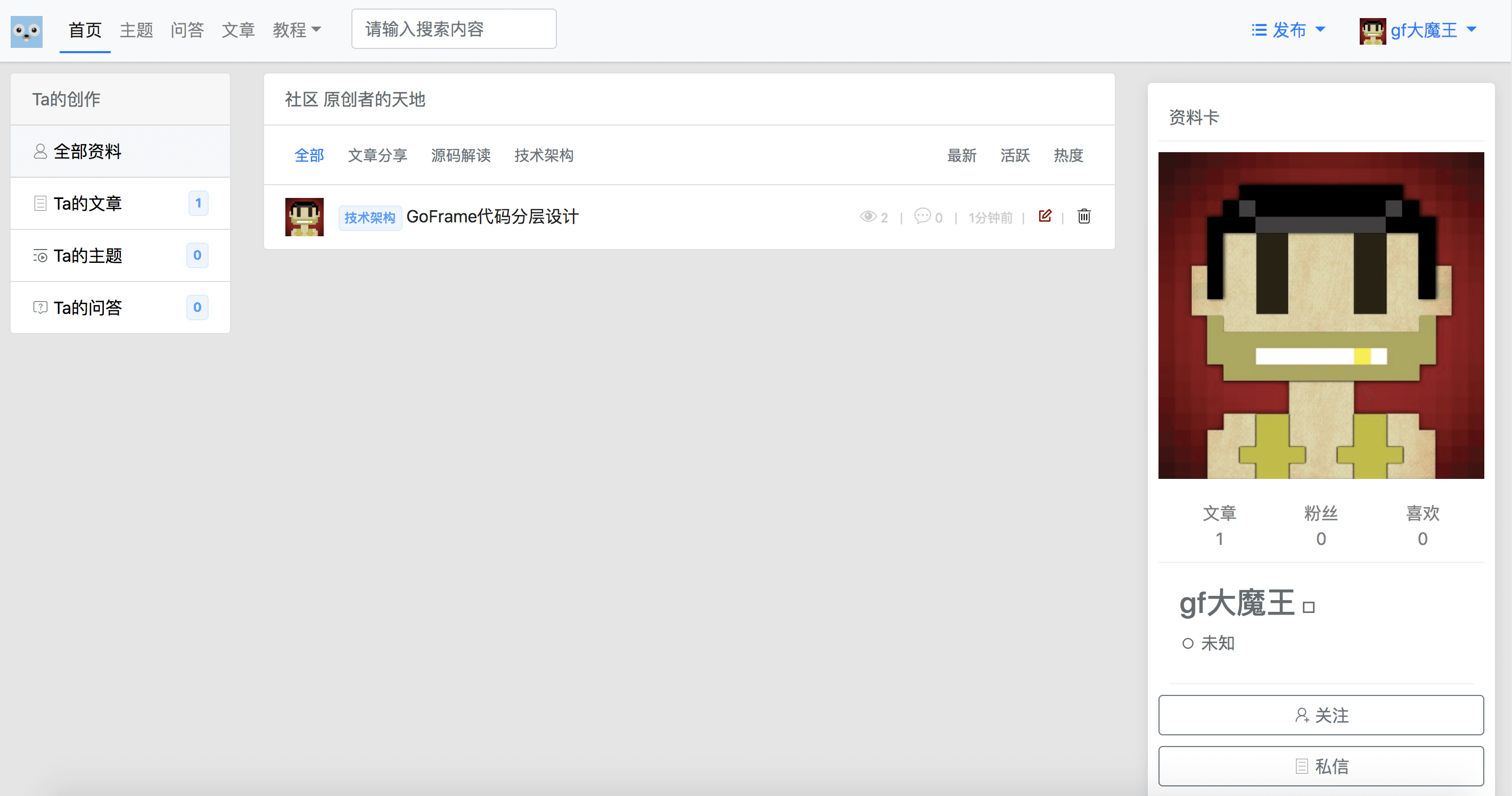The width and height of the screenshot is (1512, 796).
Task: Open the GoFrame代码分层设计 article
Action: (x=492, y=217)
